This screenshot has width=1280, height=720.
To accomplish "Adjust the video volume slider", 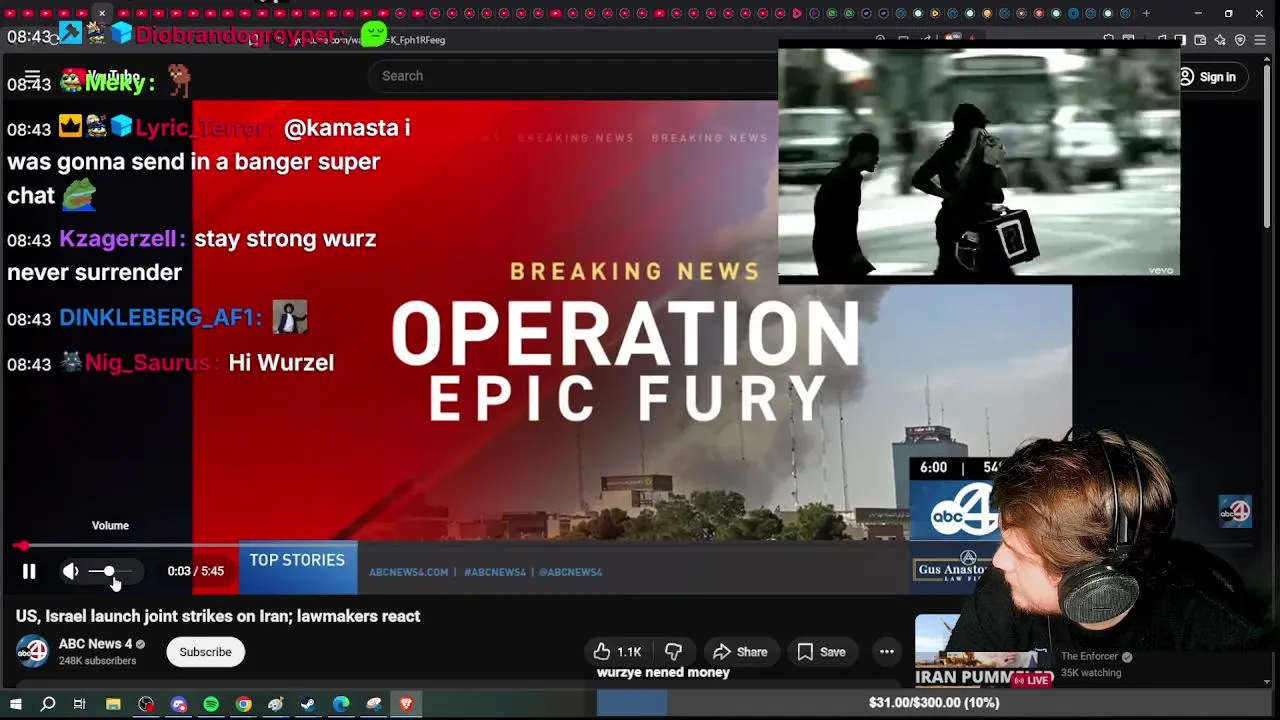I will point(110,571).
